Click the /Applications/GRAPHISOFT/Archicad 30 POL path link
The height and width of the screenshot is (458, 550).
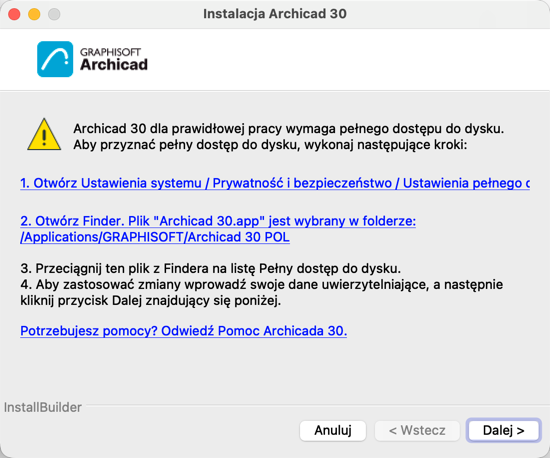pyautogui.click(x=155, y=237)
